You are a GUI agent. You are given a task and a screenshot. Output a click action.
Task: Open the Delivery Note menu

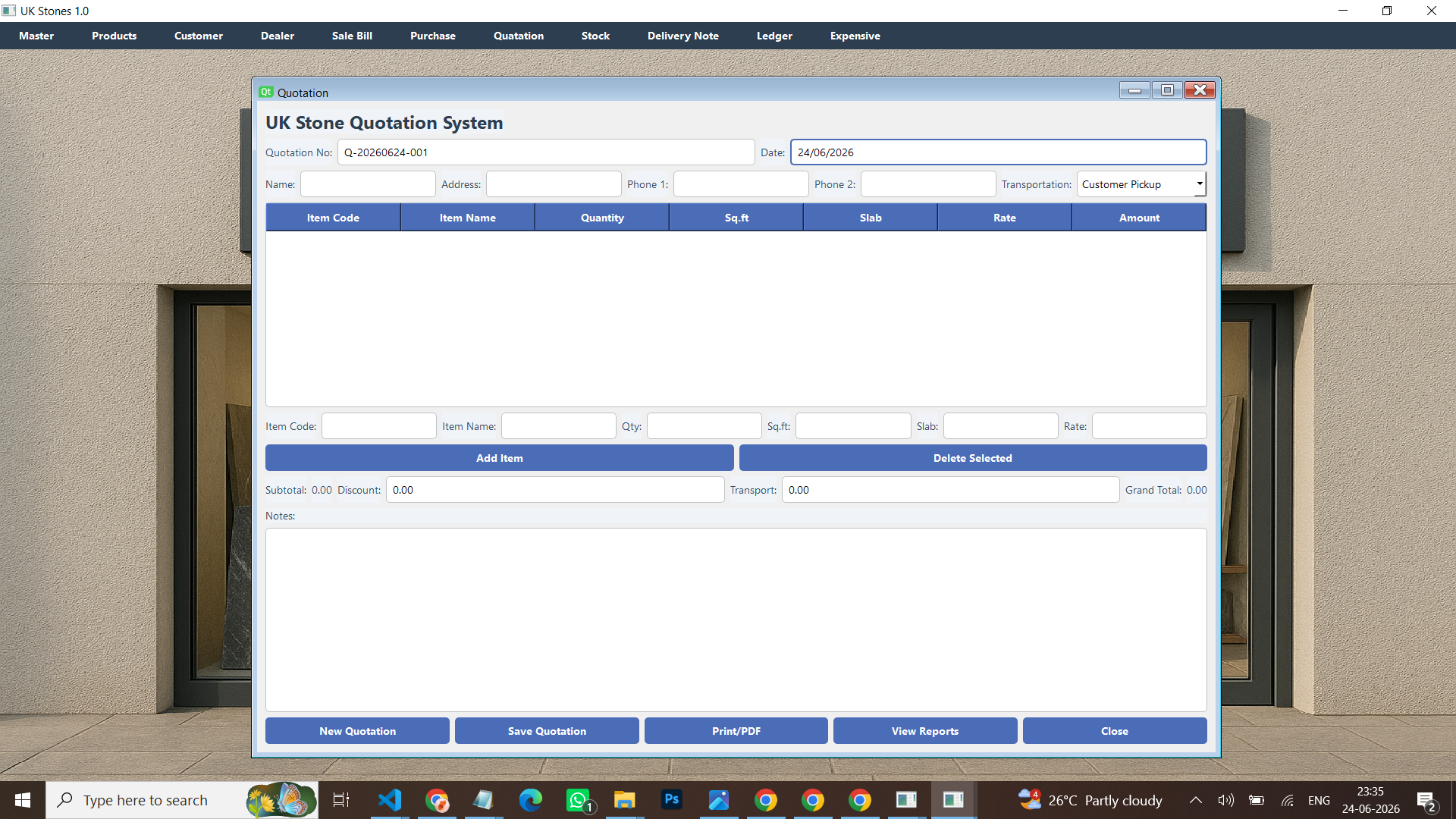coord(682,36)
